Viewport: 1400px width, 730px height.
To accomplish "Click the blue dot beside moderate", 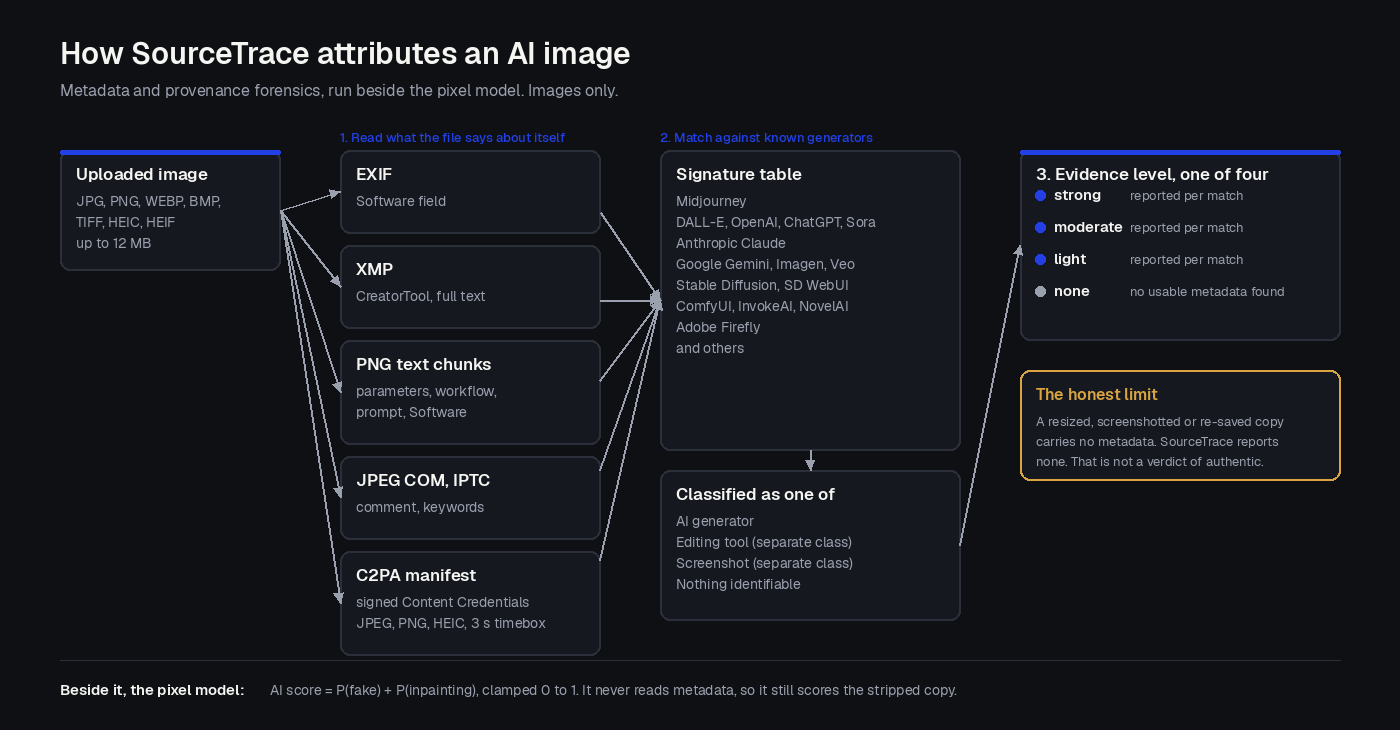I will 1040,228.
